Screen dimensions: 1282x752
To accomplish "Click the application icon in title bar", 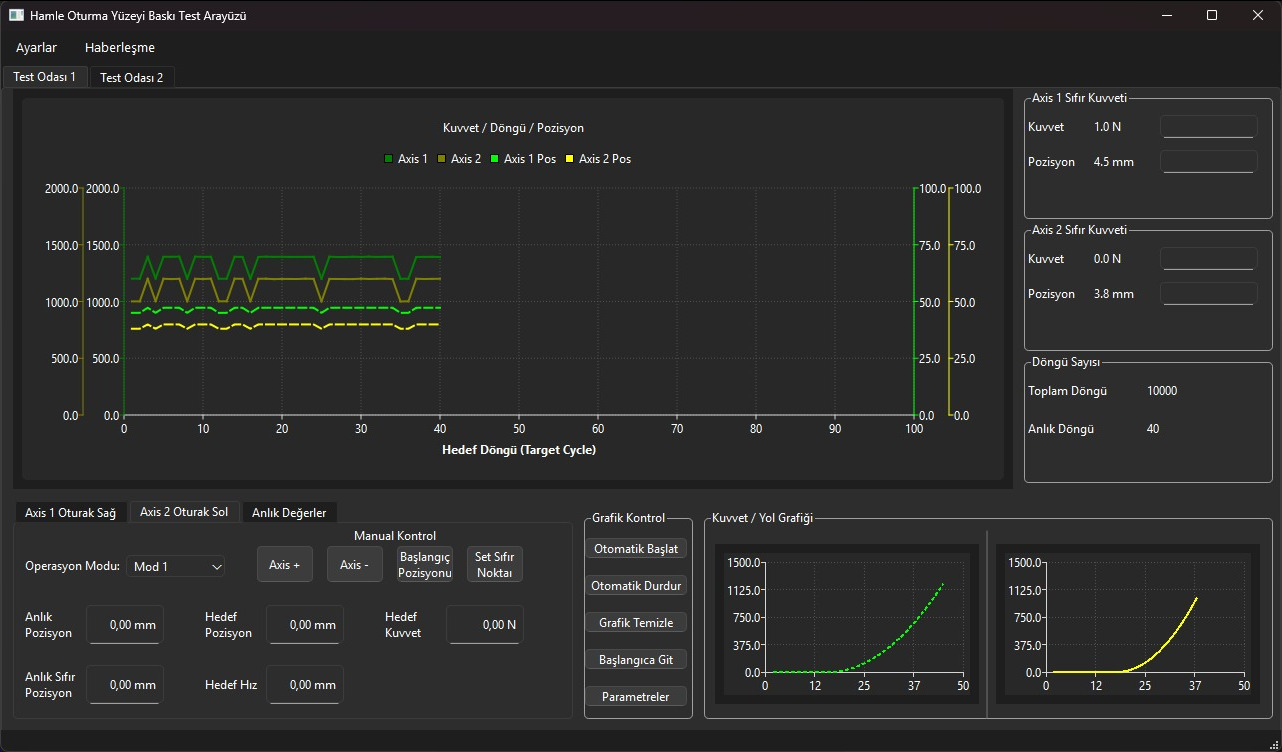I will tap(16, 15).
